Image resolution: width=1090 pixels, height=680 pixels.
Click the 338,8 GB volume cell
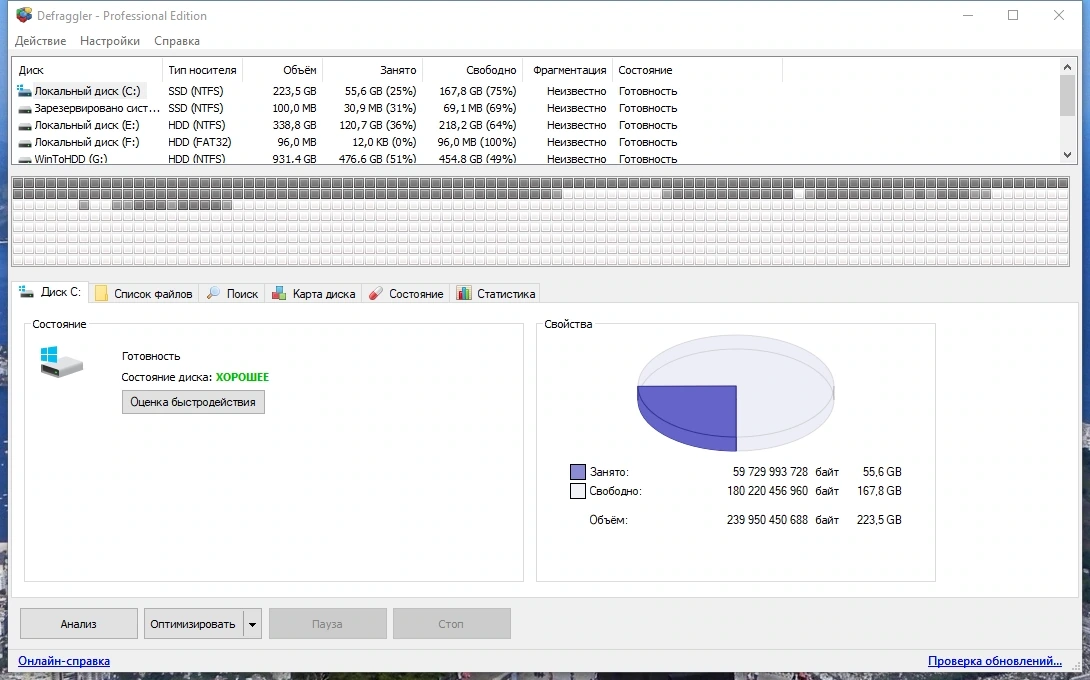coord(295,126)
